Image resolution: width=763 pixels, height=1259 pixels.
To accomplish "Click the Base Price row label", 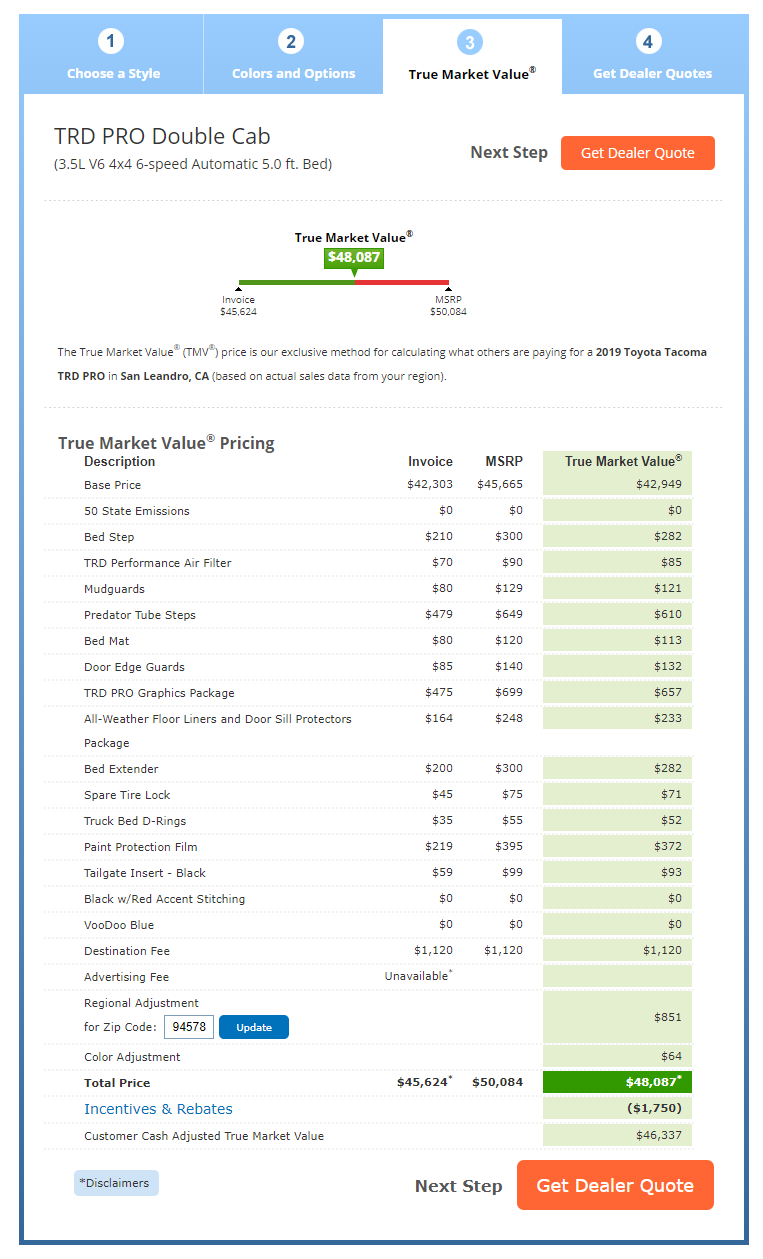I will (113, 485).
